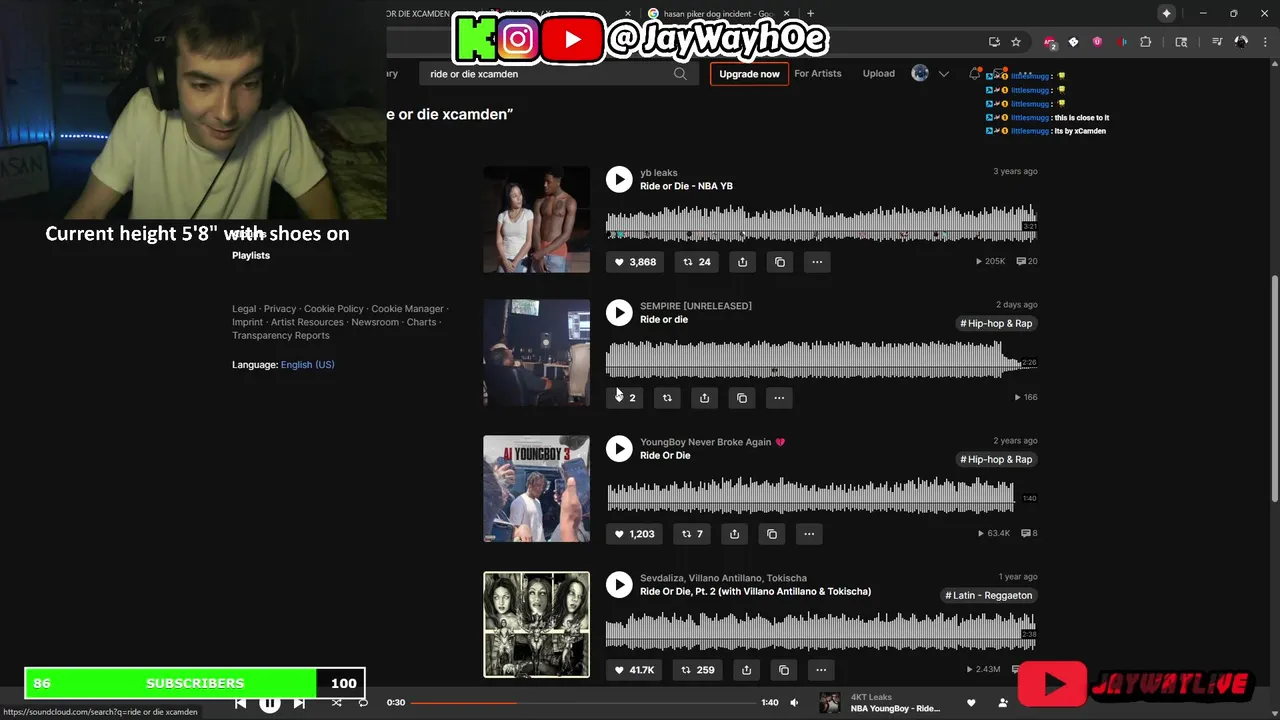
Task: Repost the SEMPIRE [UNRELEASED] track
Action: pos(667,398)
